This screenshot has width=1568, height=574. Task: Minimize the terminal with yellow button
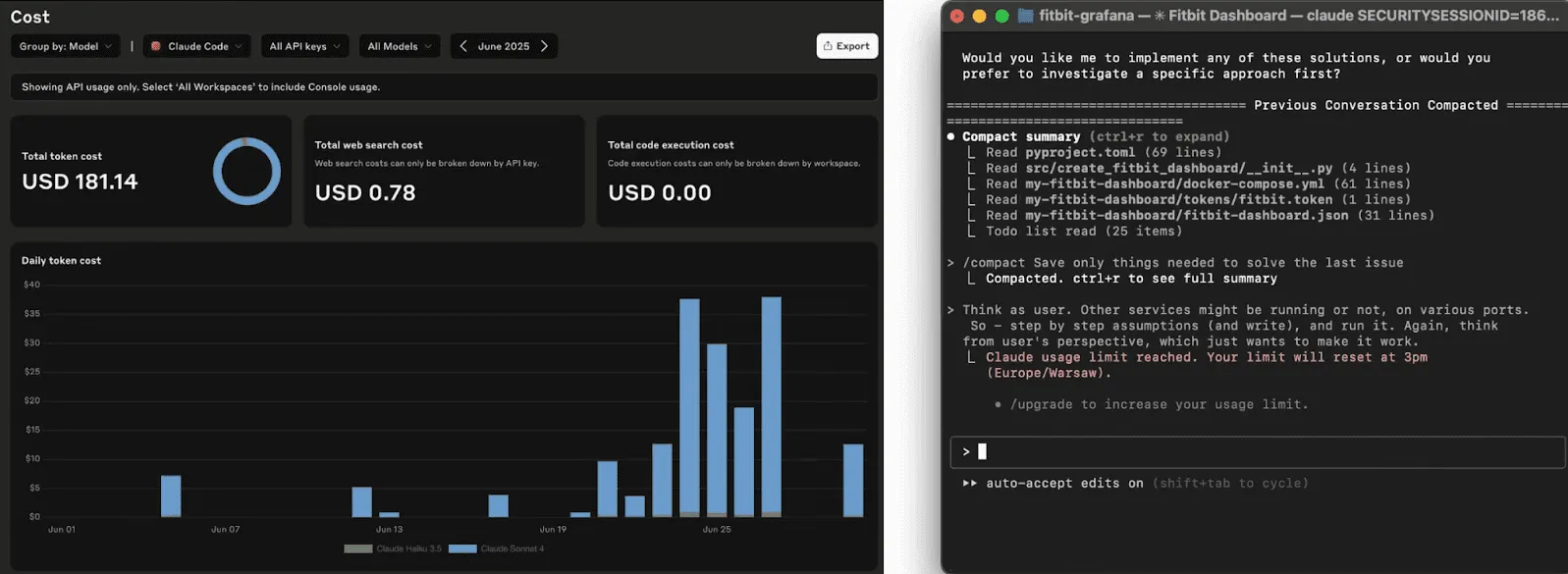click(979, 16)
